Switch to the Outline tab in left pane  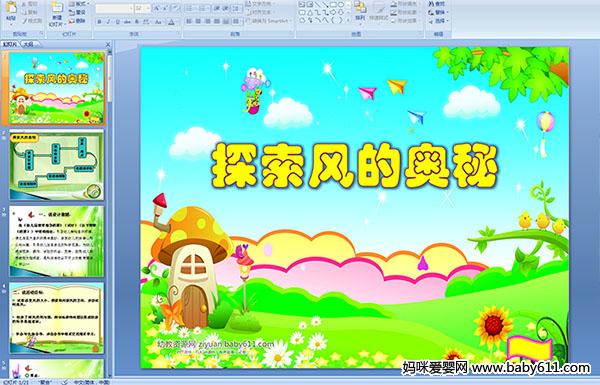[x=28, y=44]
